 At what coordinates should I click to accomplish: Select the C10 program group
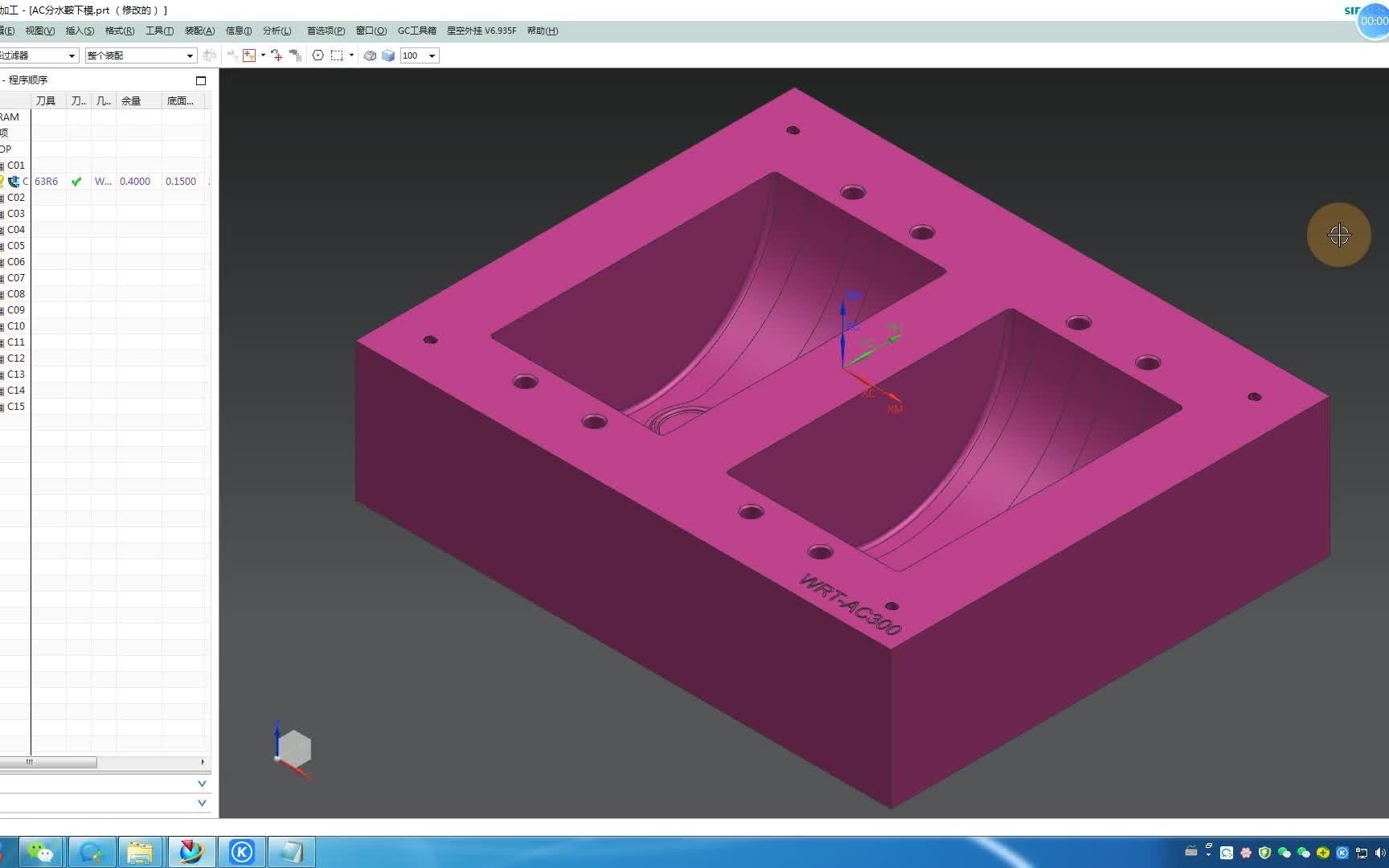click(16, 325)
